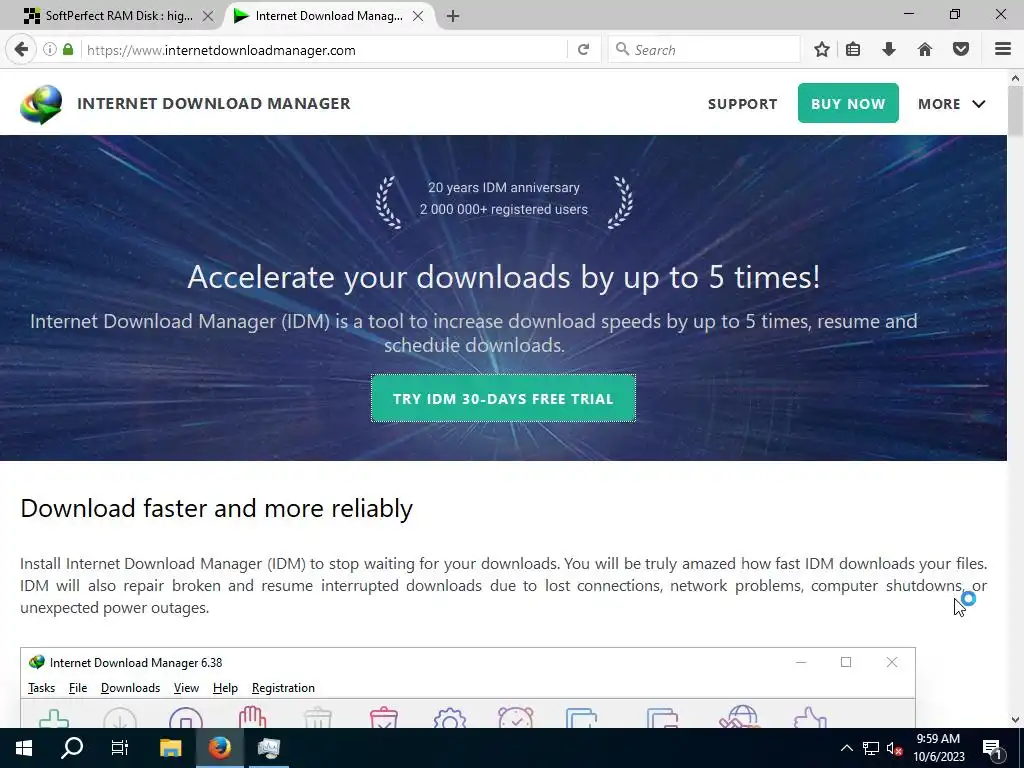Click the BUY NOW button
Viewport: 1024px width, 768px height.
click(x=848, y=103)
